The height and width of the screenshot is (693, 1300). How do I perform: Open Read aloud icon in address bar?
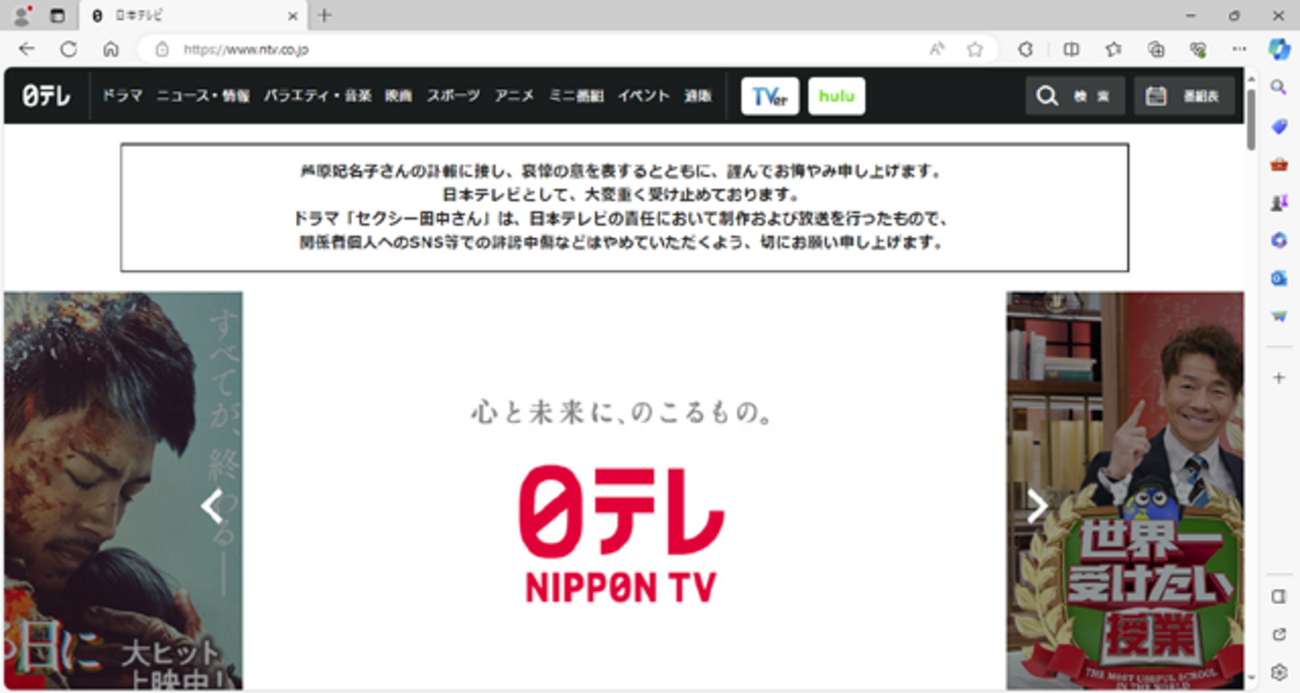click(937, 49)
